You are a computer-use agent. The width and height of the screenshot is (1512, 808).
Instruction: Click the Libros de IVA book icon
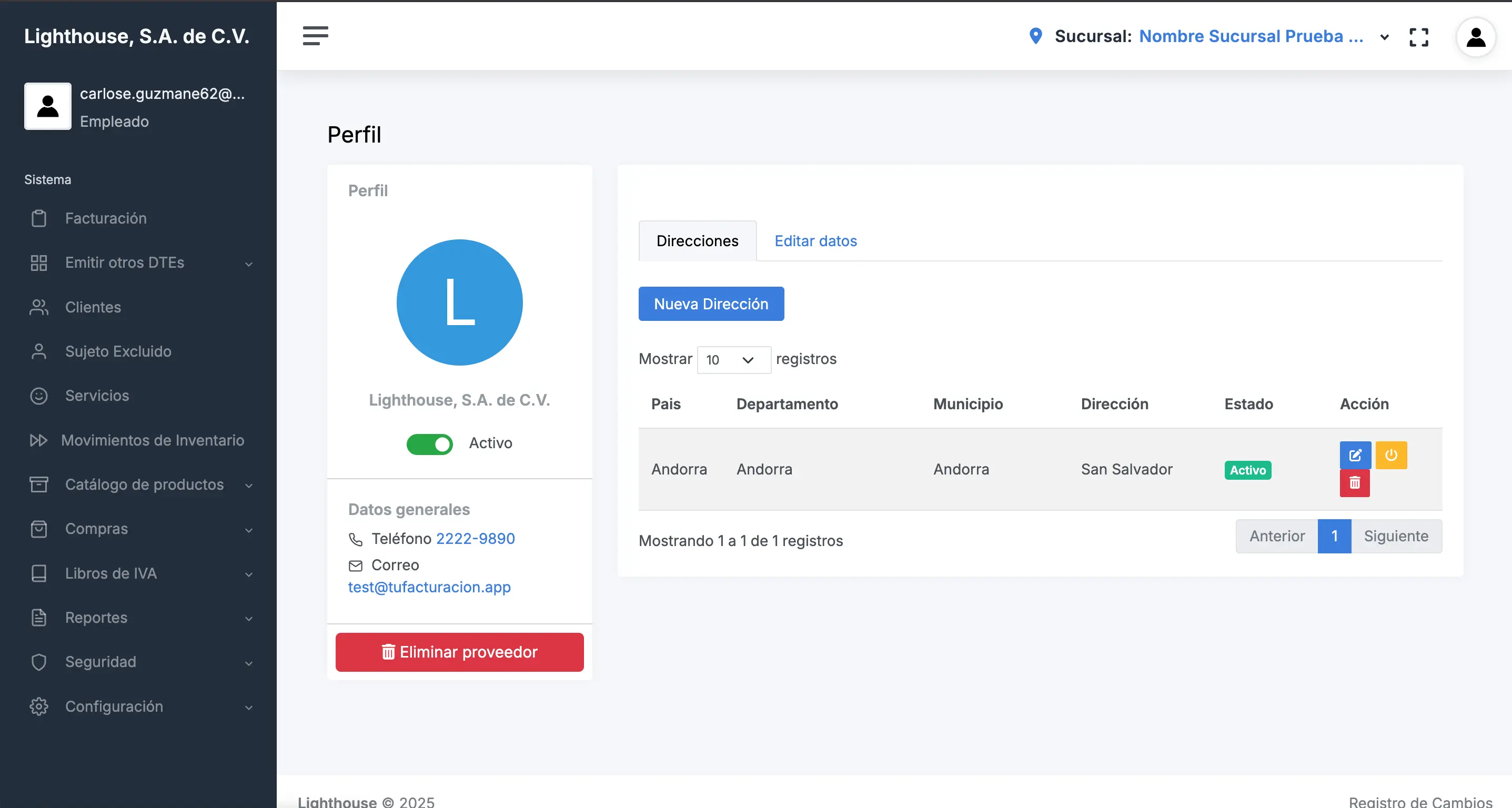(39, 573)
